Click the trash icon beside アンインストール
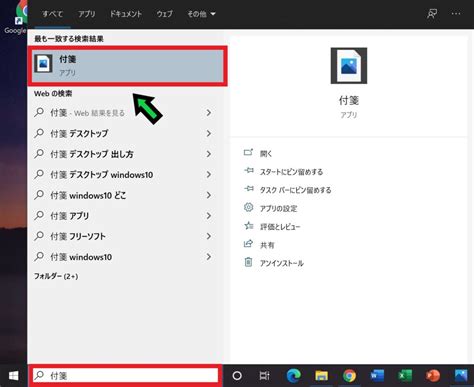This screenshot has width=474, height=387. pyautogui.click(x=248, y=262)
